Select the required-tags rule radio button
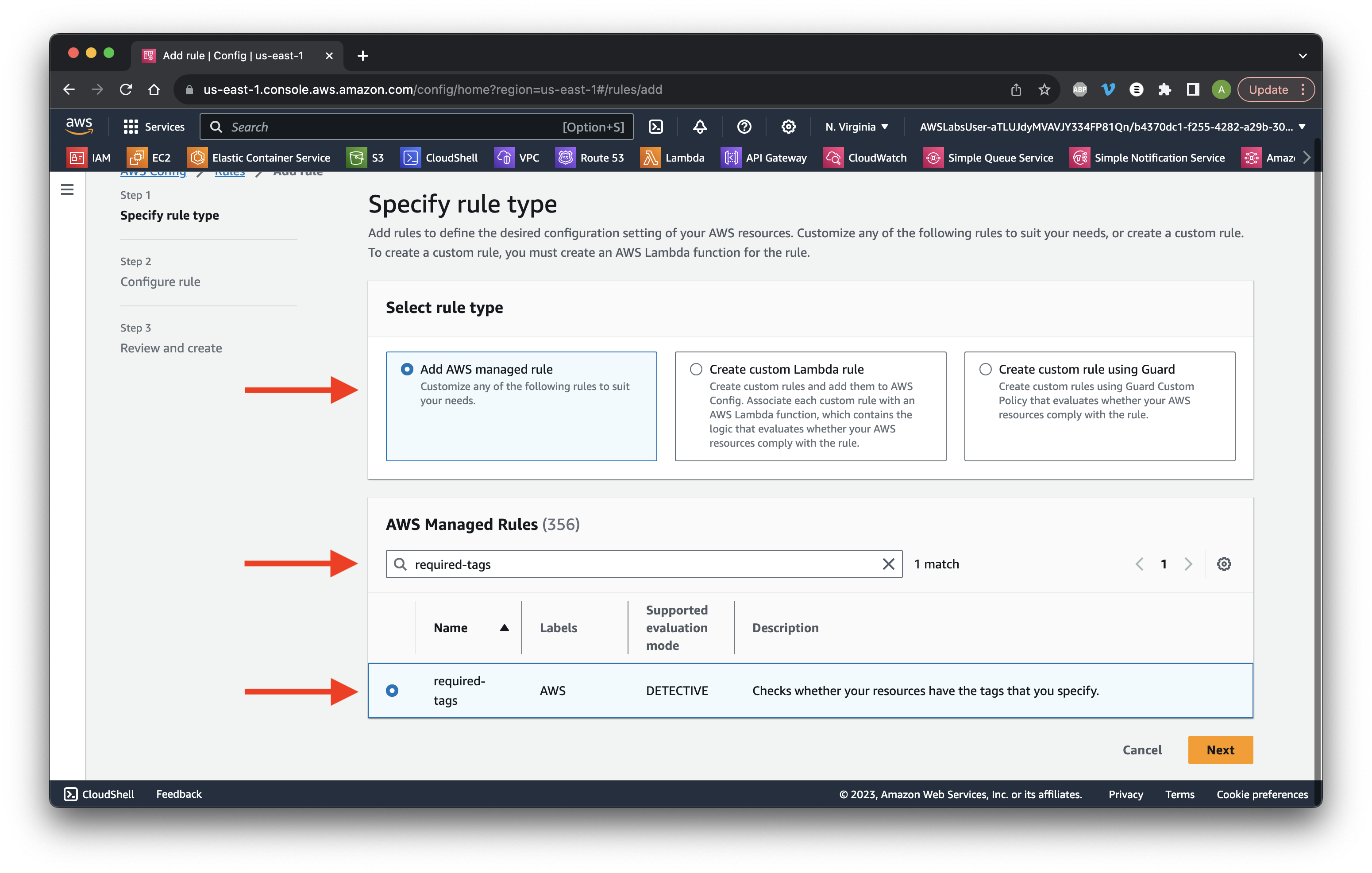Viewport: 1372px width, 873px height. (x=392, y=690)
